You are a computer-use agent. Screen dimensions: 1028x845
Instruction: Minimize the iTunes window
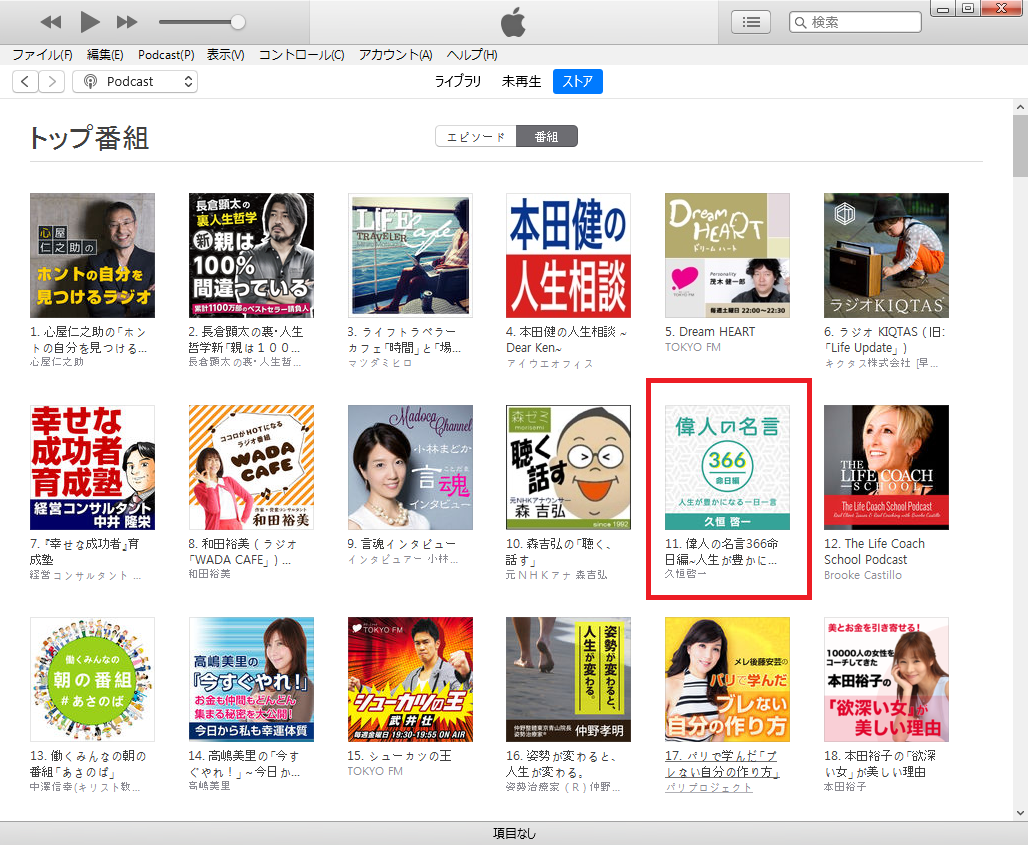pos(943,9)
